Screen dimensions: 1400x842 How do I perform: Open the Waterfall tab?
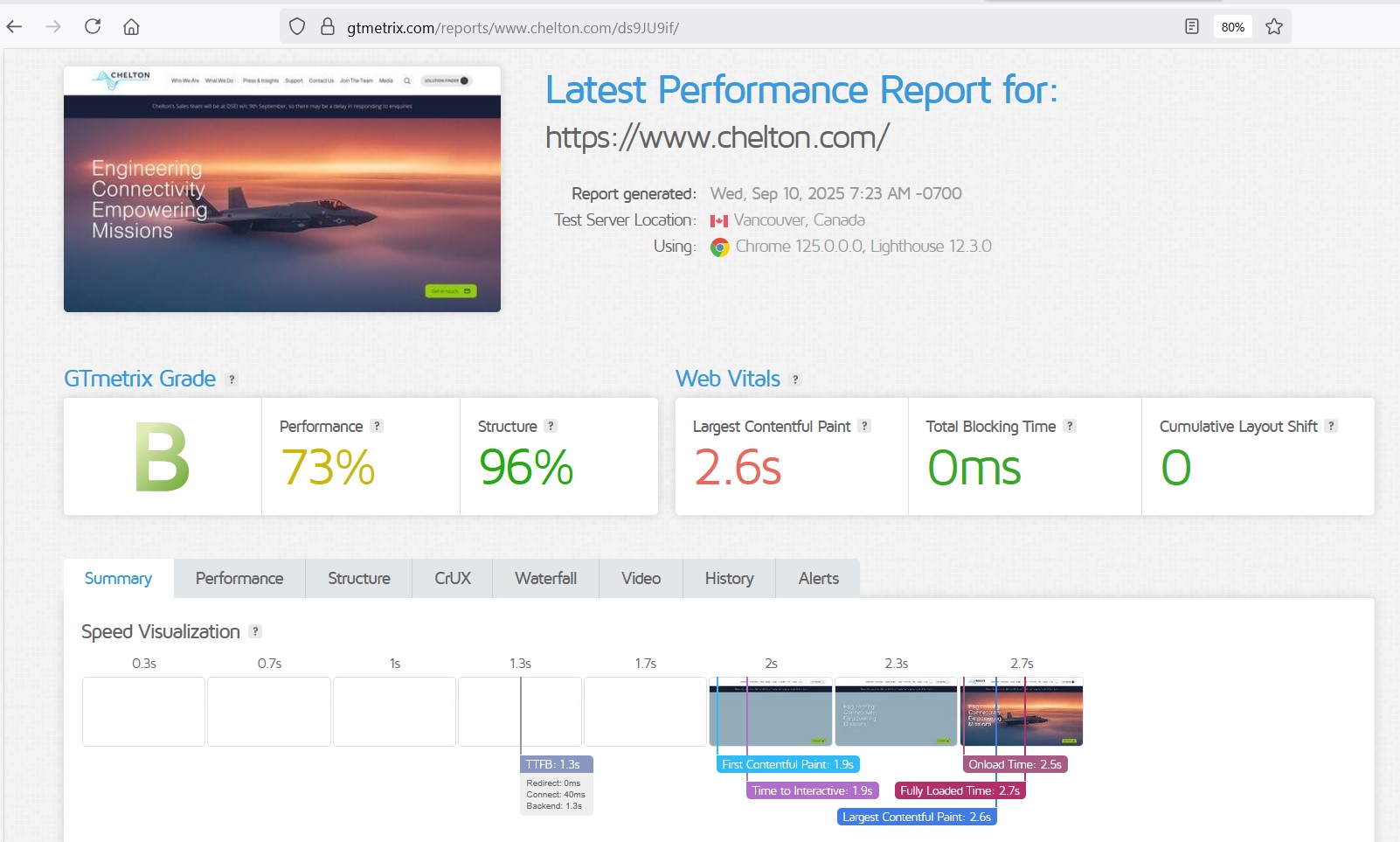point(546,579)
